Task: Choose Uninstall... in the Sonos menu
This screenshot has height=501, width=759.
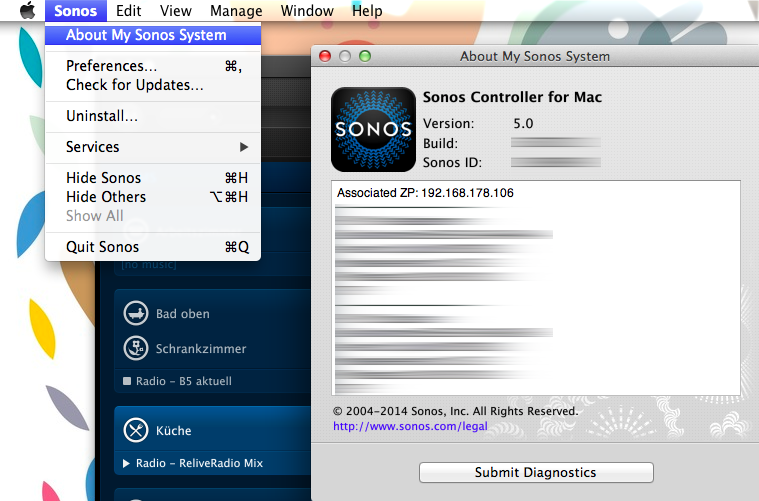Action: pyautogui.click(x=153, y=116)
